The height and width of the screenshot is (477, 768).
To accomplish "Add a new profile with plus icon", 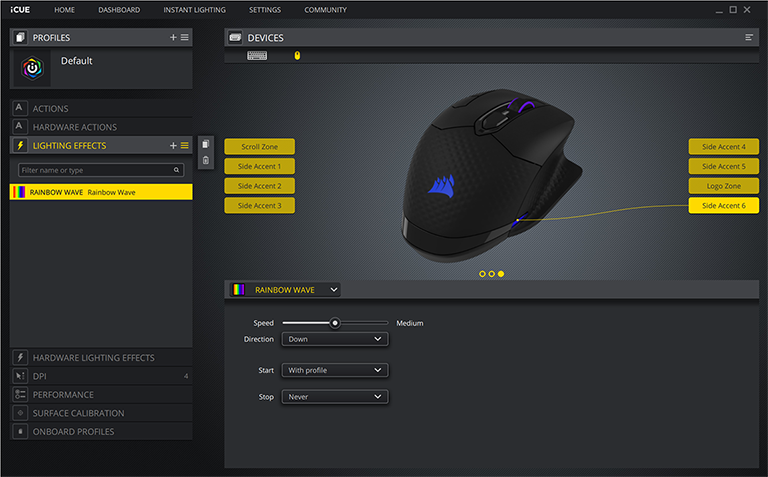I will tap(173, 37).
